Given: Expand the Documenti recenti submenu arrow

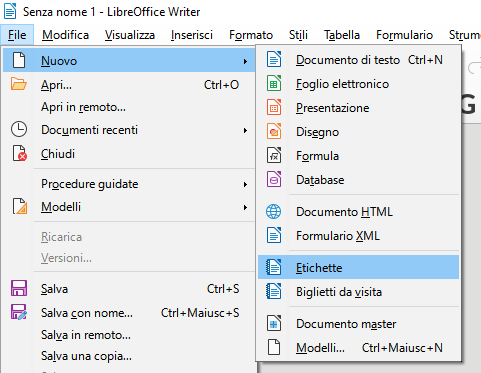Looking at the screenshot, I should [245, 130].
